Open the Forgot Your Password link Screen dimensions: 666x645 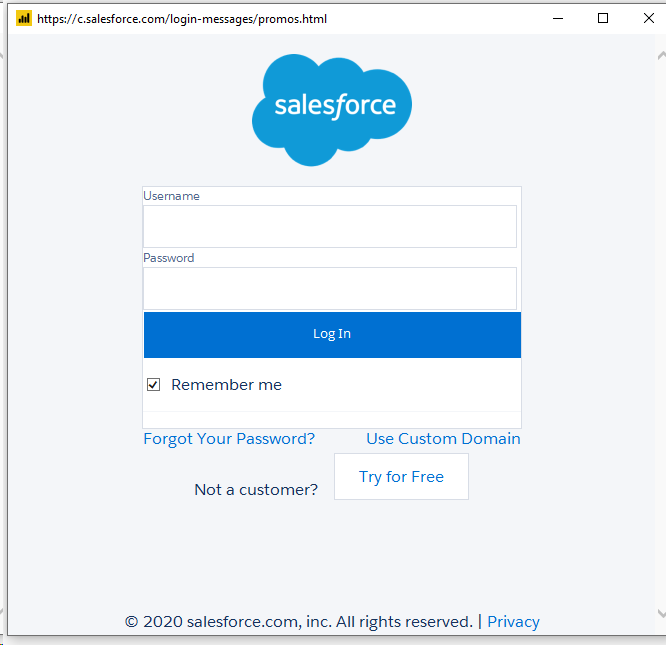click(229, 439)
